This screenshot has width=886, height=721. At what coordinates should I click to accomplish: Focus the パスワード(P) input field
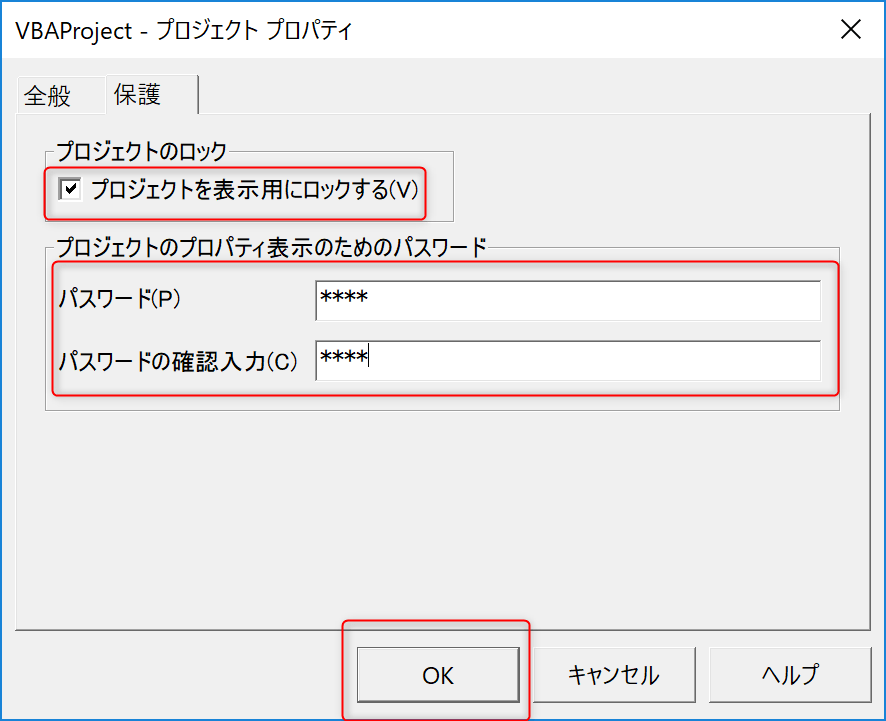[x=567, y=300]
